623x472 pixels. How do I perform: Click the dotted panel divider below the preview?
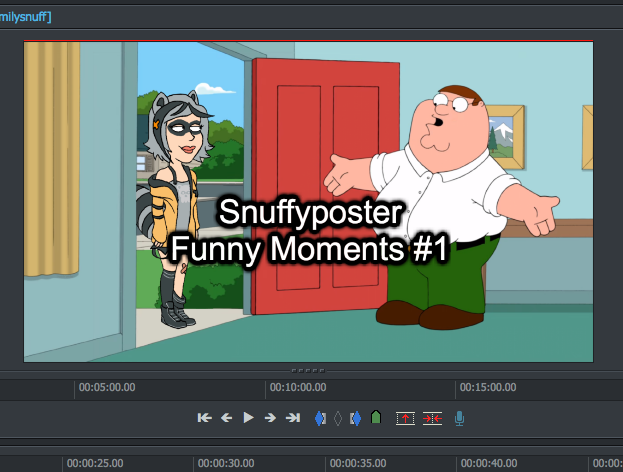click(x=309, y=368)
